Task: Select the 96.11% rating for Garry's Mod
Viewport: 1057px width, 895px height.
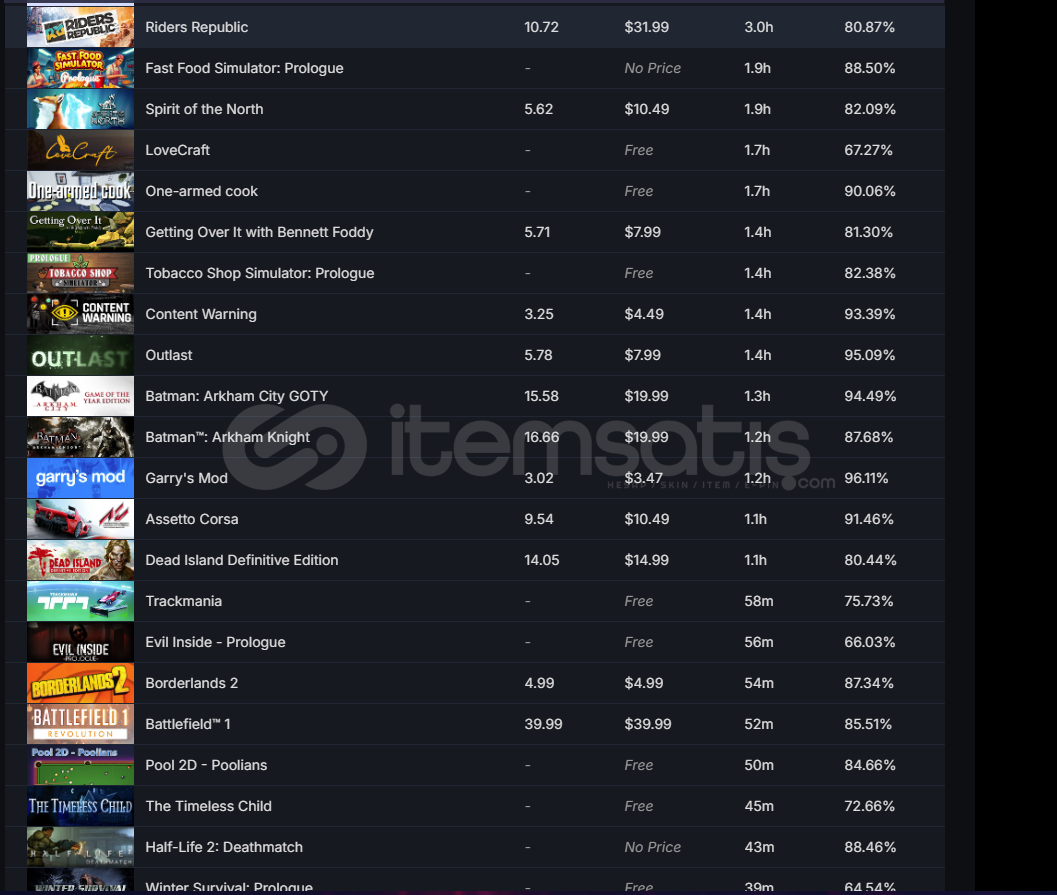Action: (x=866, y=478)
